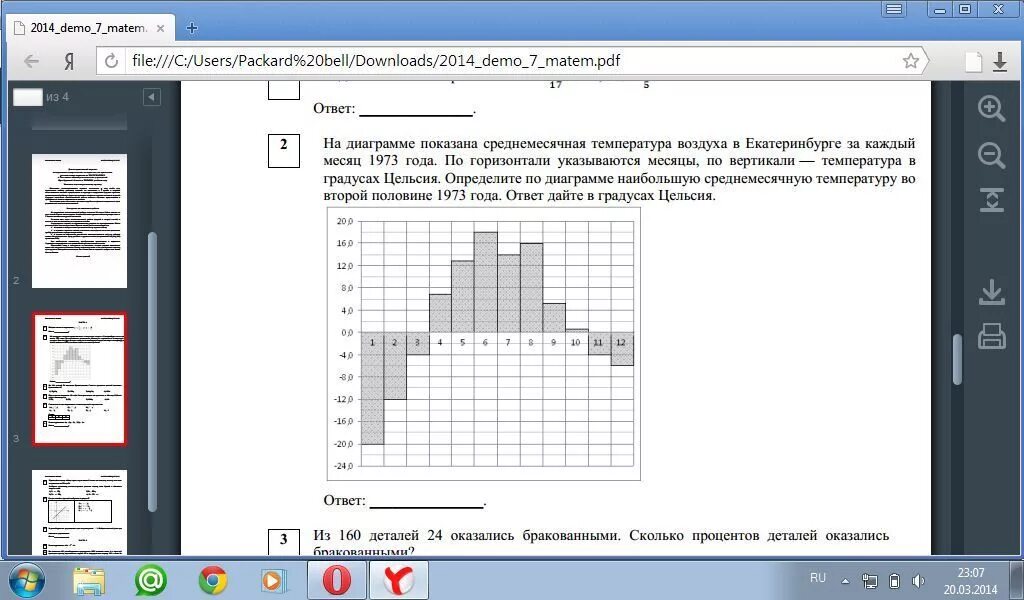This screenshot has width=1024, height=600.
Task: Open page 3 thumbnail
Action: click(x=79, y=379)
